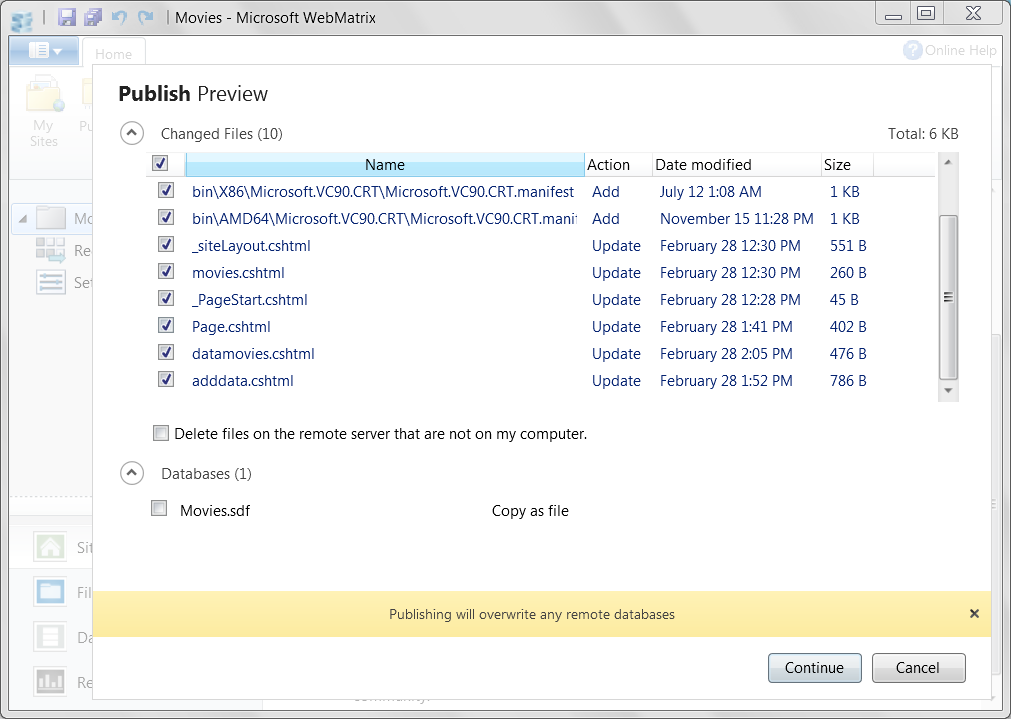Sort by the Action column header
The height and width of the screenshot is (719, 1011).
click(x=618, y=165)
